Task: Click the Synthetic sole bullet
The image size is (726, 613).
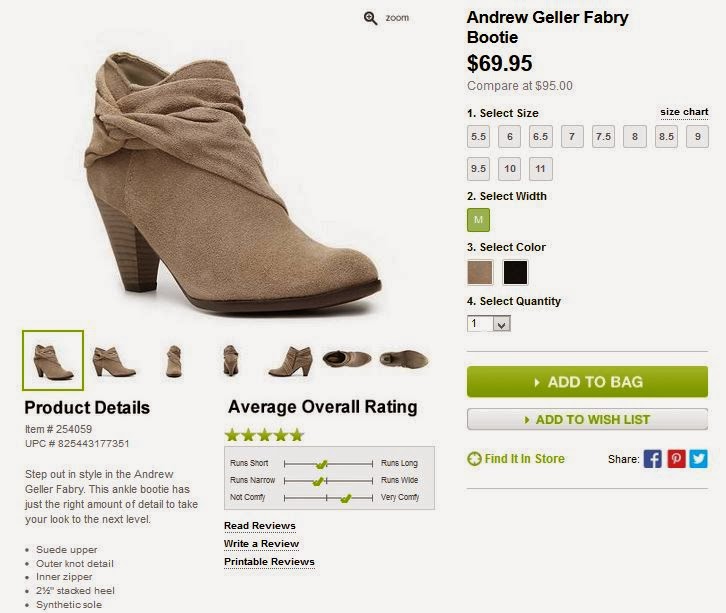Action: click(69, 605)
